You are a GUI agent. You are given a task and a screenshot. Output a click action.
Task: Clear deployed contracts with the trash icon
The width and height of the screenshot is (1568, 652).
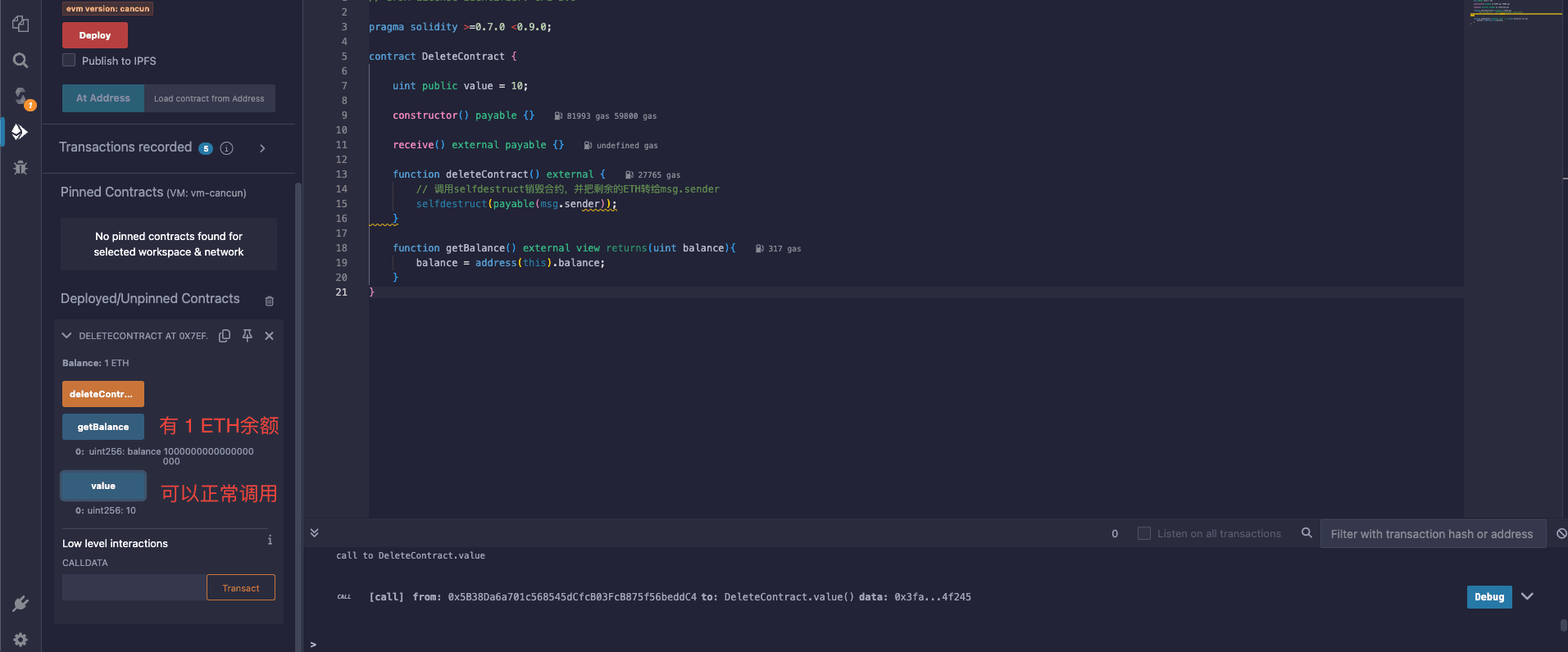pyautogui.click(x=269, y=301)
